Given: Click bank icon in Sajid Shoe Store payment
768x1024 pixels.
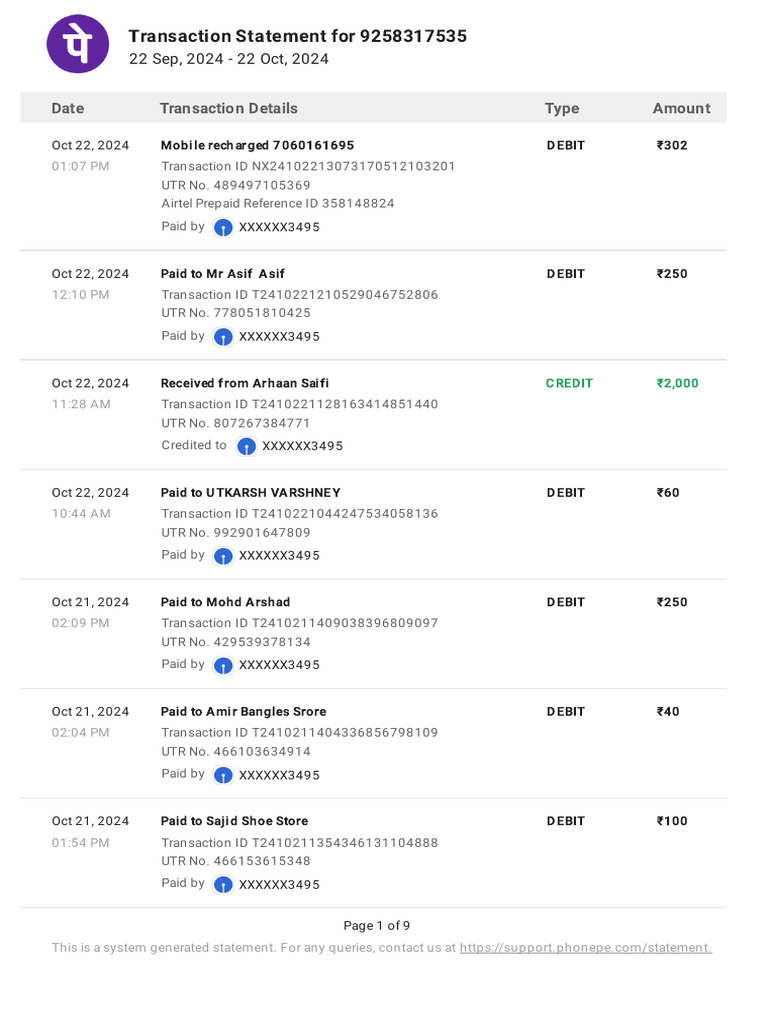Looking at the screenshot, I should [223, 885].
